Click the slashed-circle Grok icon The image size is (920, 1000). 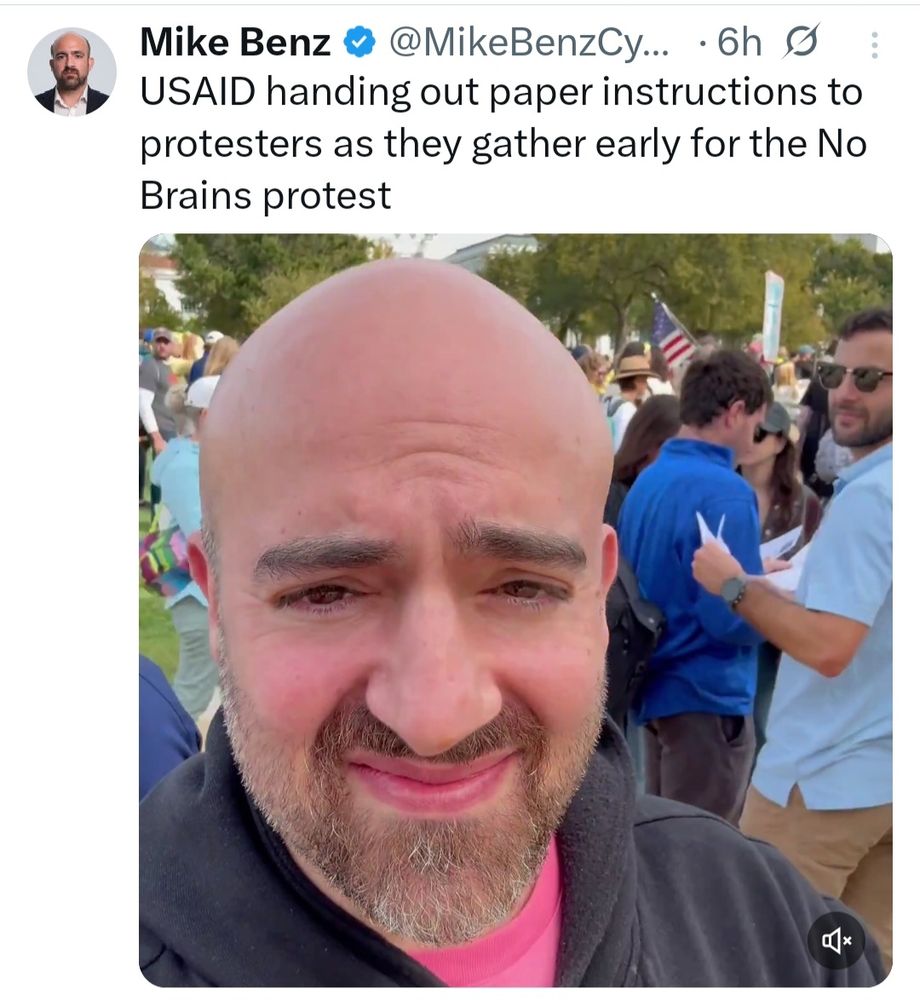click(x=801, y=42)
